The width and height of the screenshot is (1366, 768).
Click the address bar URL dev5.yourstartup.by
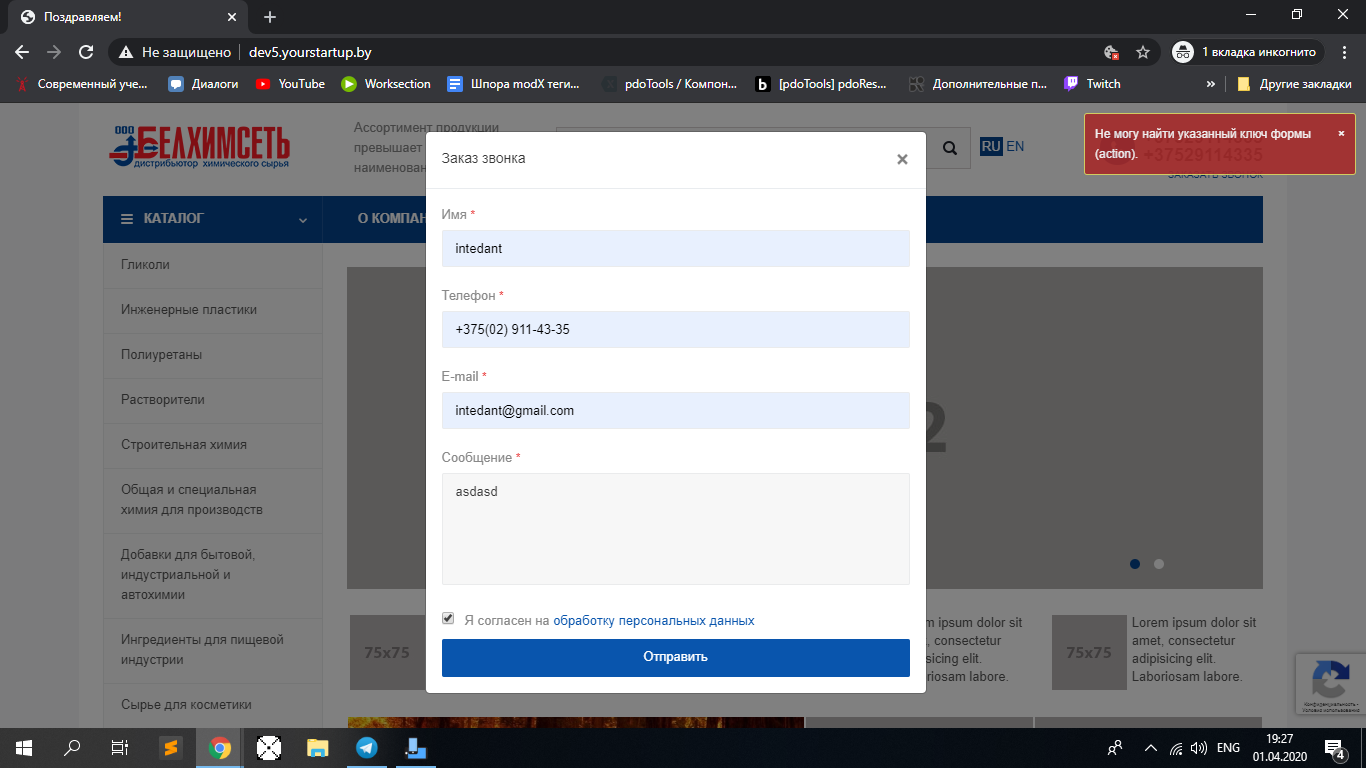point(310,52)
